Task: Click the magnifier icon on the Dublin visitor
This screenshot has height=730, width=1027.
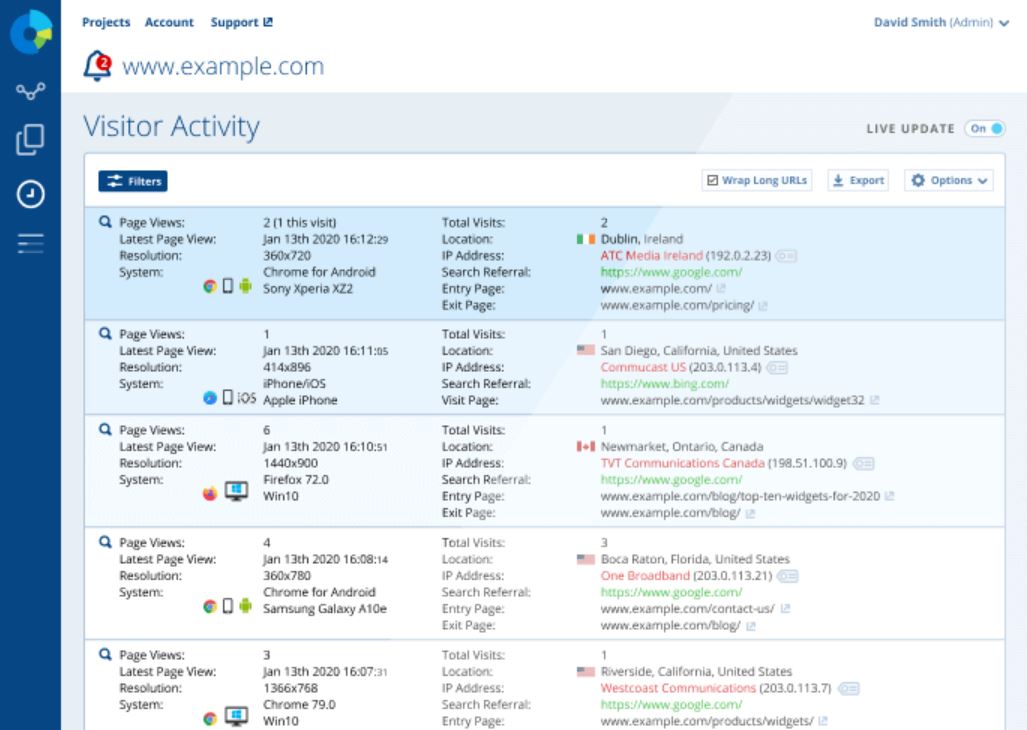Action: 105,221
